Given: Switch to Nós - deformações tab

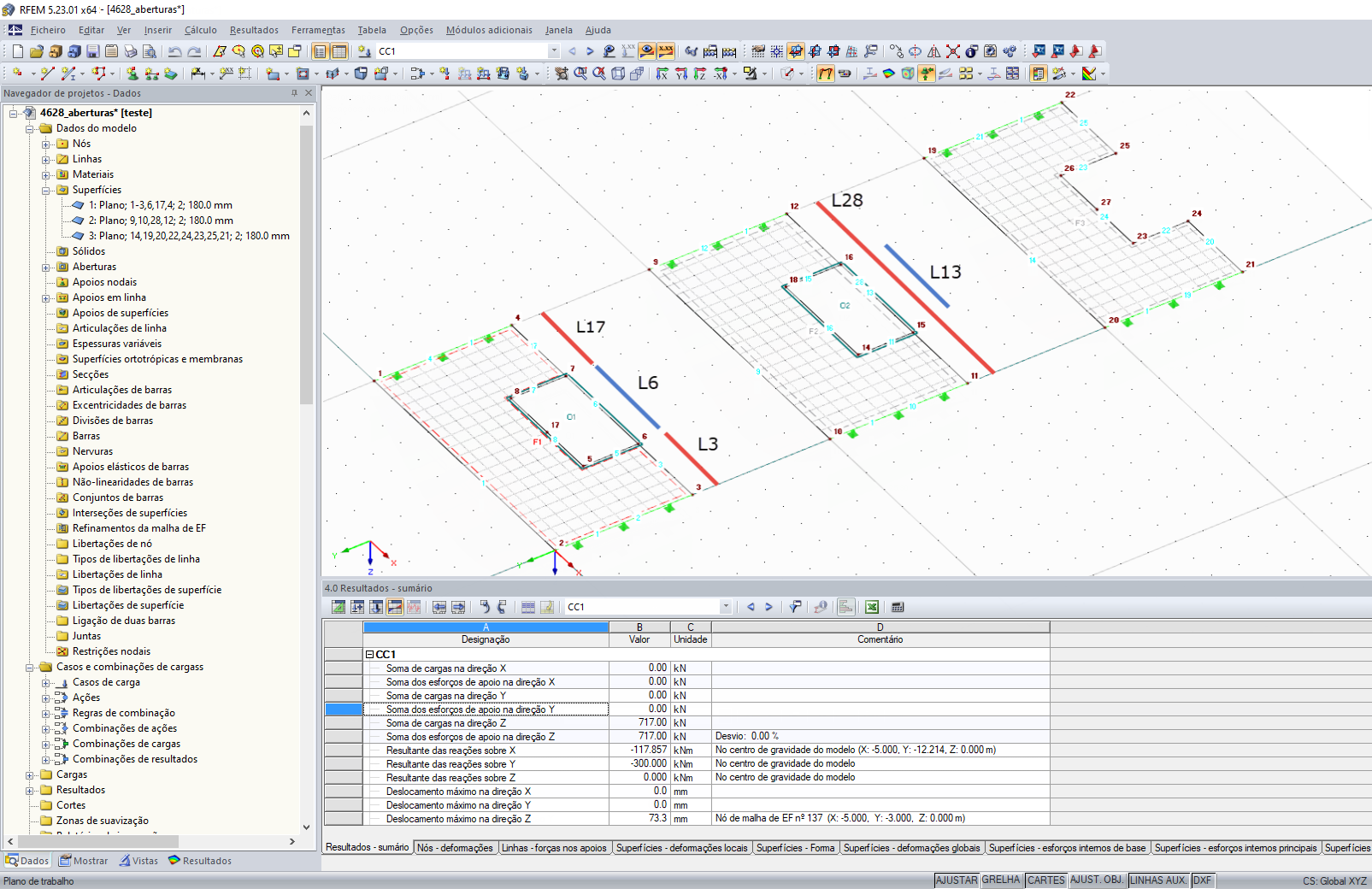Looking at the screenshot, I should tap(455, 848).
